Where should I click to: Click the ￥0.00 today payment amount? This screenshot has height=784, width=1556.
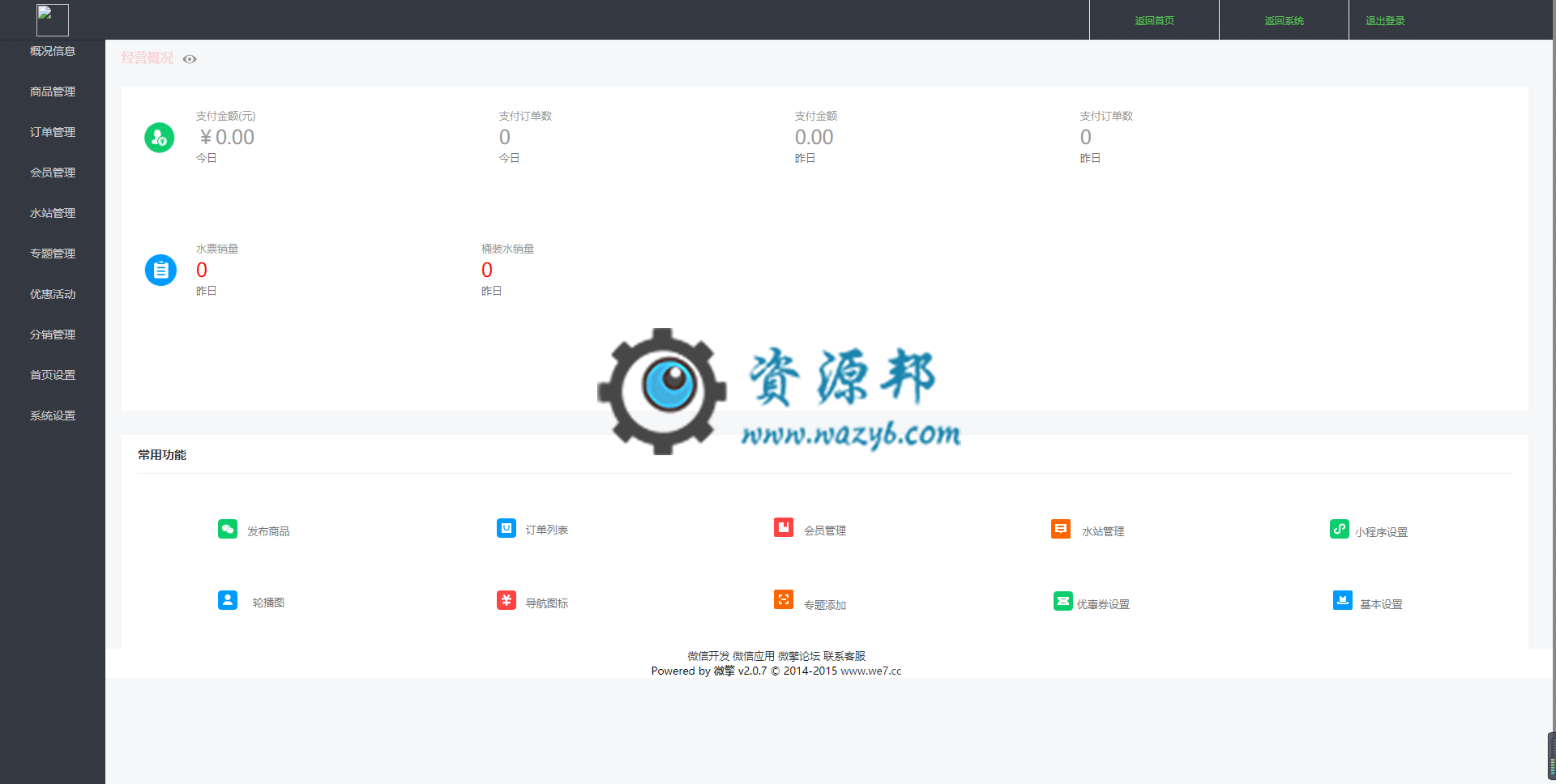pos(226,138)
